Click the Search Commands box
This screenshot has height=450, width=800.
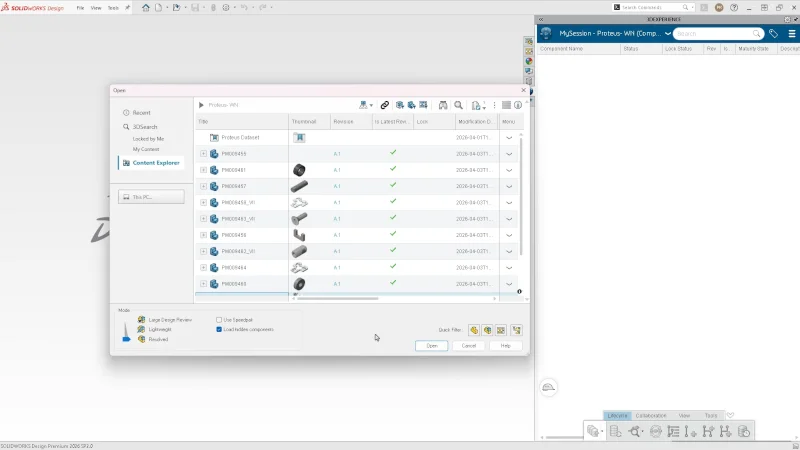[x=653, y=8]
